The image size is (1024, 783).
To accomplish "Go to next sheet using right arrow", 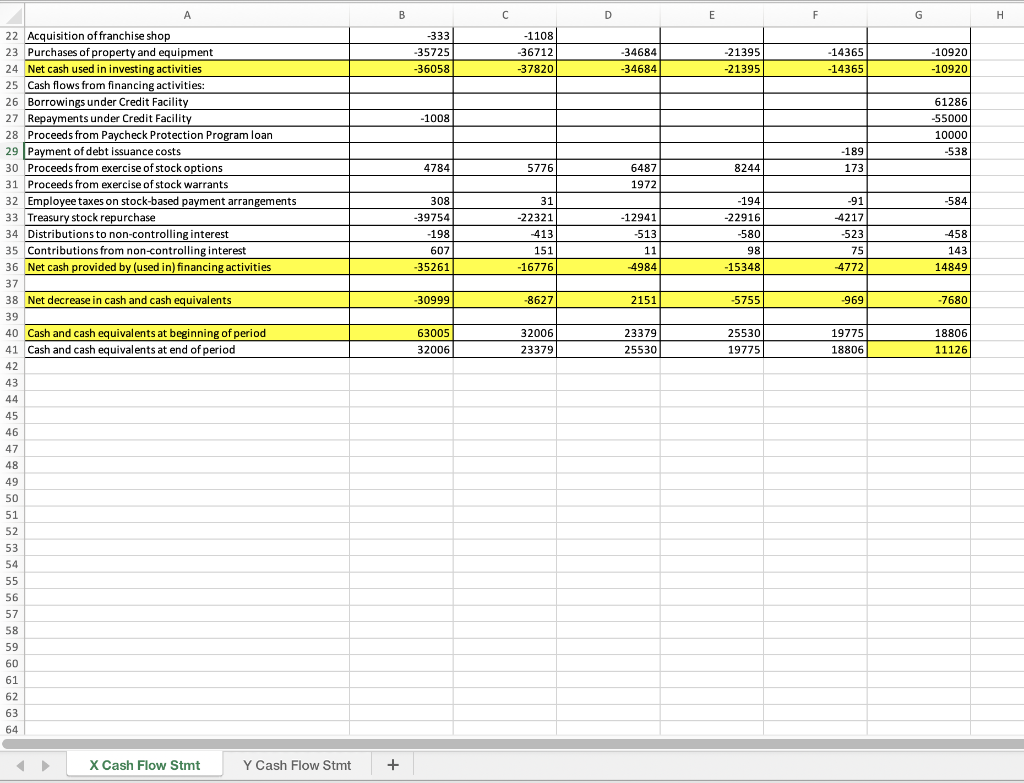I will tap(45, 765).
